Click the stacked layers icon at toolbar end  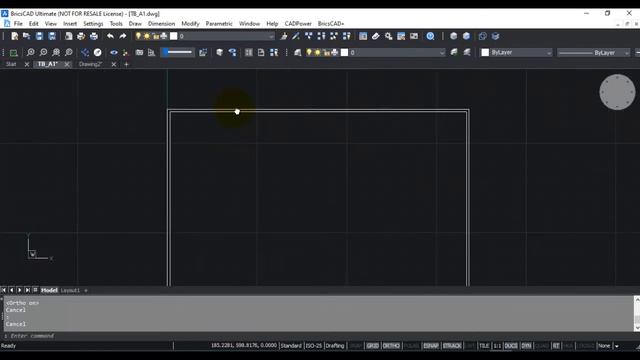(x=495, y=36)
